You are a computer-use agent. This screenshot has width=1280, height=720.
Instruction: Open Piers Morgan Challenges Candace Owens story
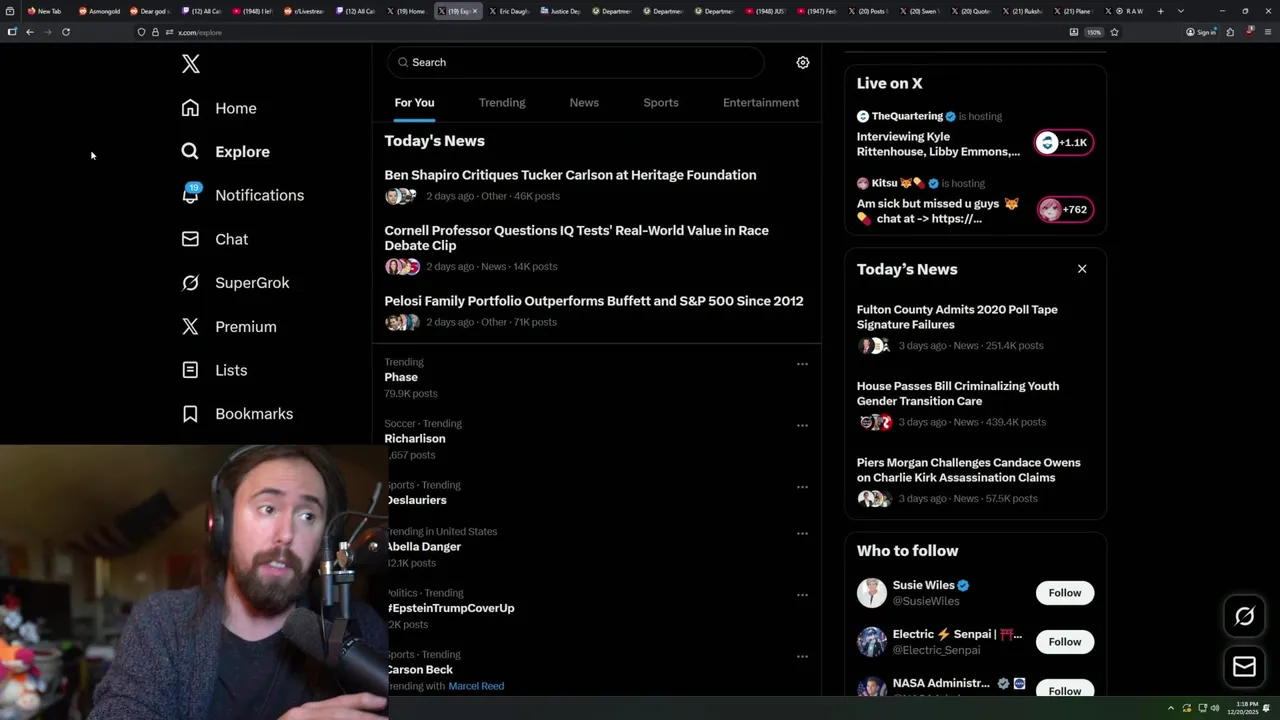(x=969, y=470)
